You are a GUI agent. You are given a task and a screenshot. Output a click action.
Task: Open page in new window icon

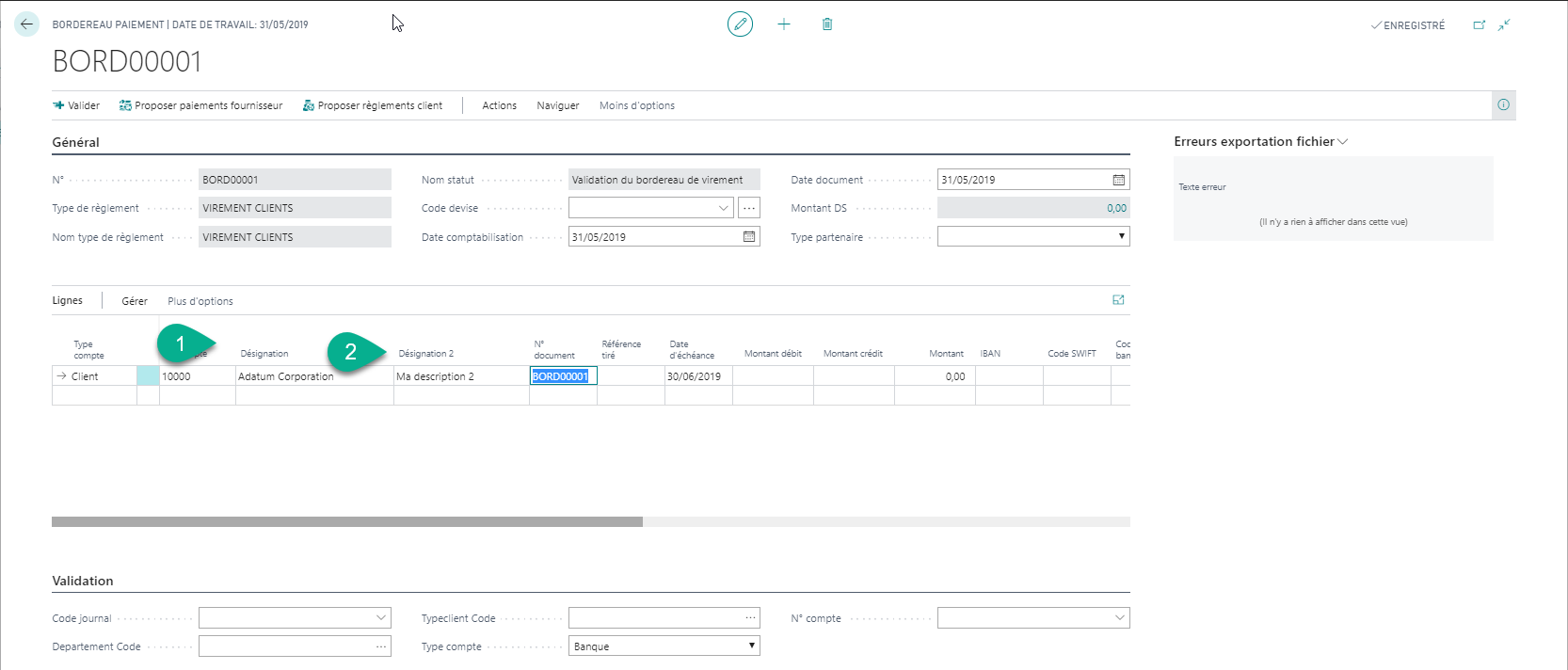pos(1479,25)
